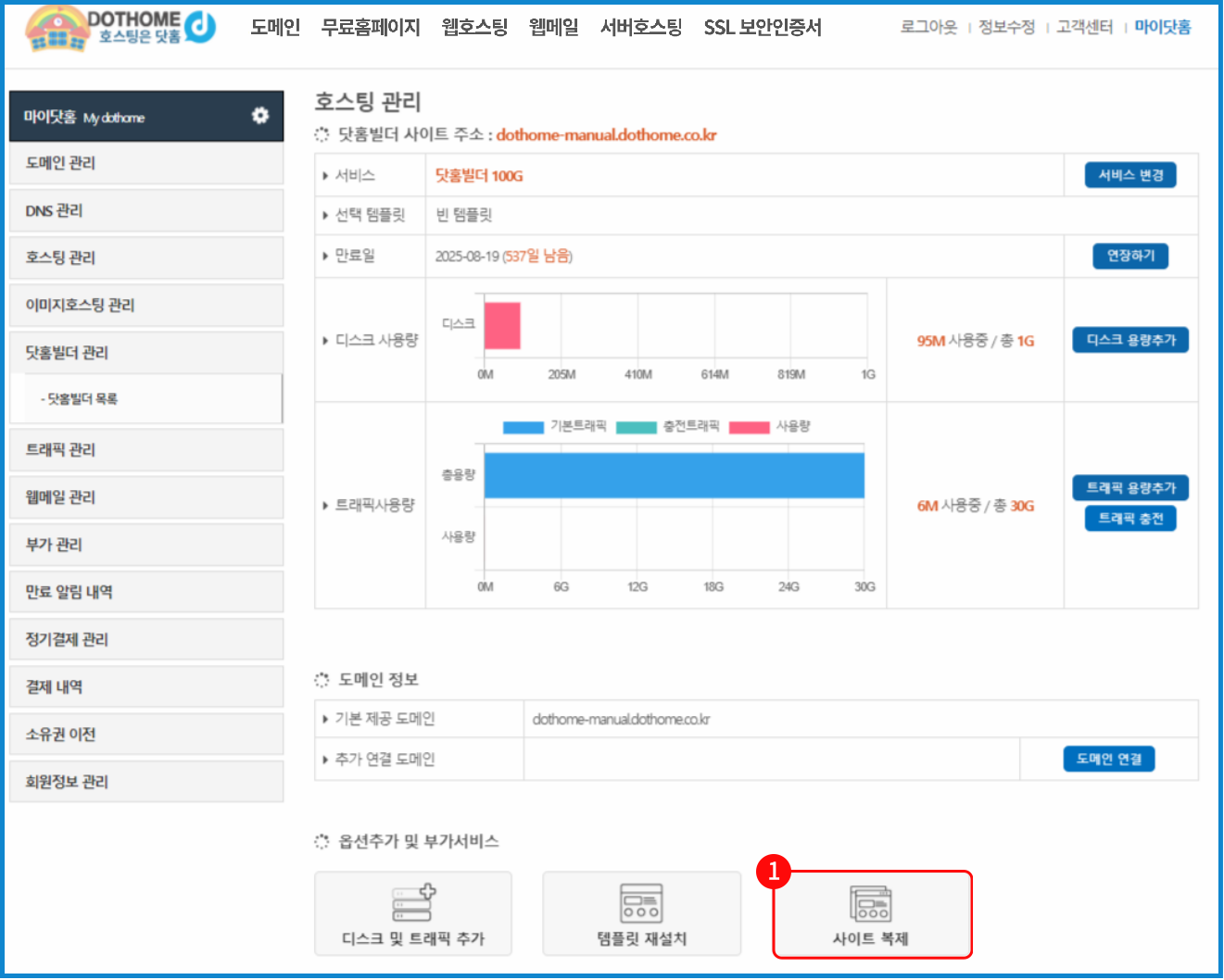The image size is (1224, 980).
Task: Open settings gear in 마이닷홈 header
Action: (x=260, y=116)
